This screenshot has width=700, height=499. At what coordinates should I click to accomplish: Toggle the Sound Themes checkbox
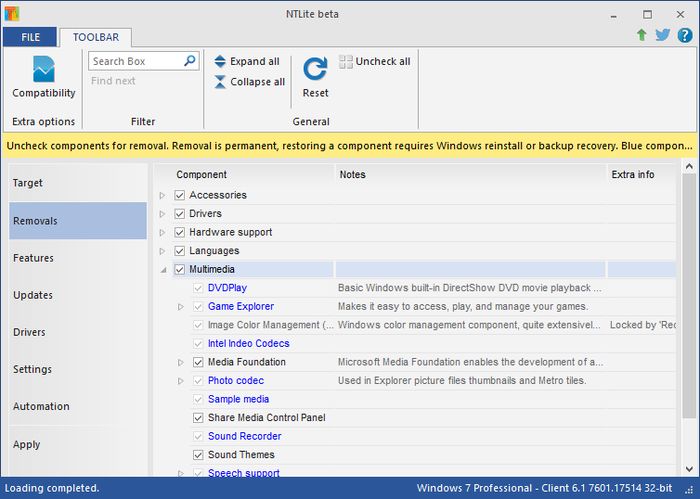point(198,455)
